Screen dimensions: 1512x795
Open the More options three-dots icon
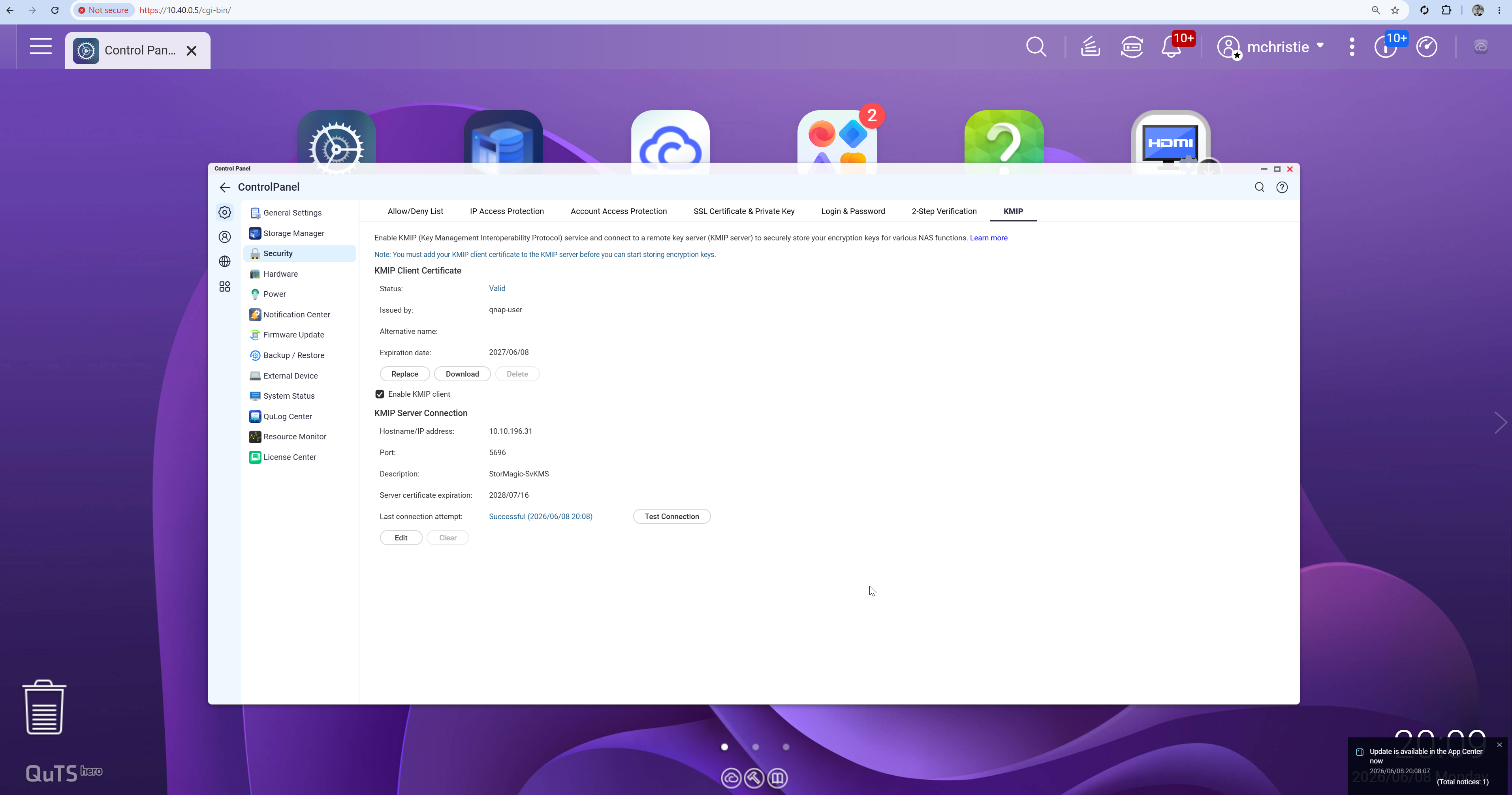click(x=1352, y=46)
